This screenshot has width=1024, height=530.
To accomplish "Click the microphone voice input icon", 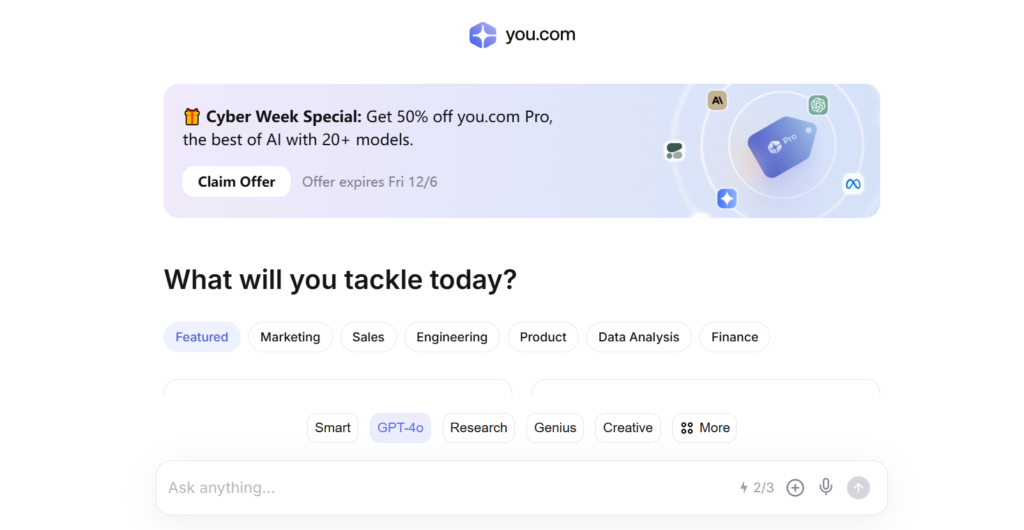I will tap(825, 487).
